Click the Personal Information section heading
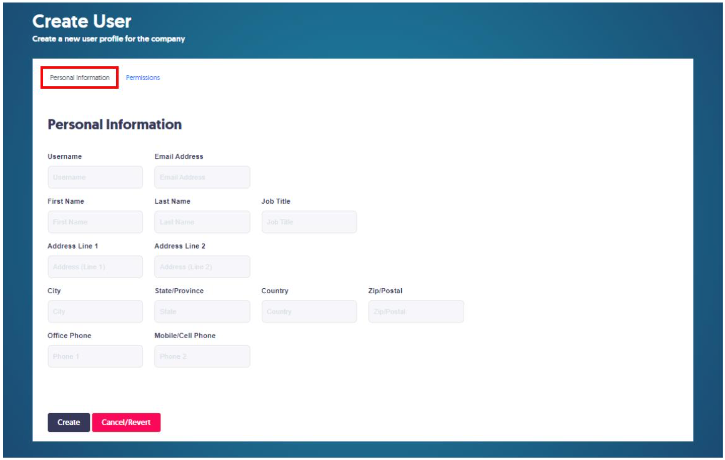The height and width of the screenshot is (460, 725). click(115, 124)
